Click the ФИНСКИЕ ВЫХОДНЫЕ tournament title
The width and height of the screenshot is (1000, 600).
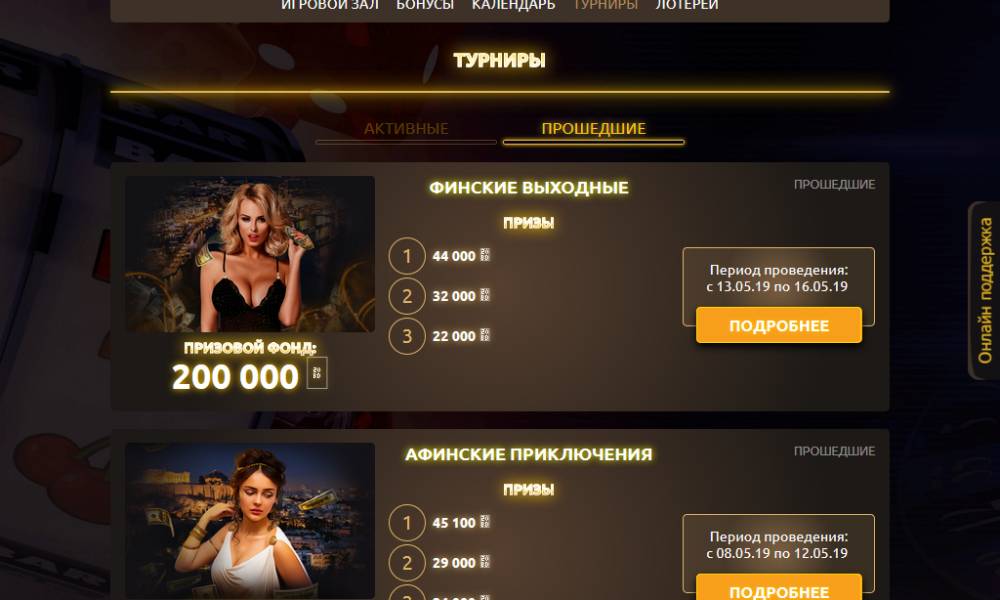[528, 187]
